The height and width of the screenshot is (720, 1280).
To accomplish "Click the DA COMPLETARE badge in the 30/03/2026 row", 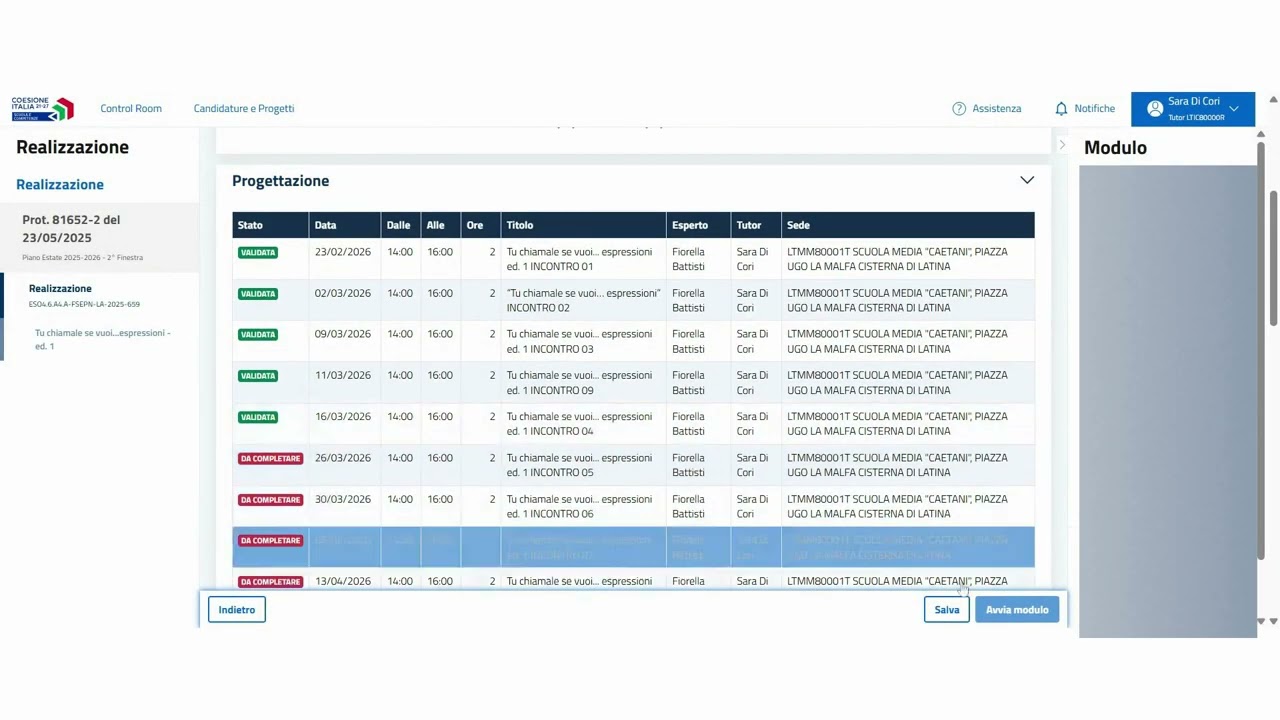I will [x=270, y=500].
